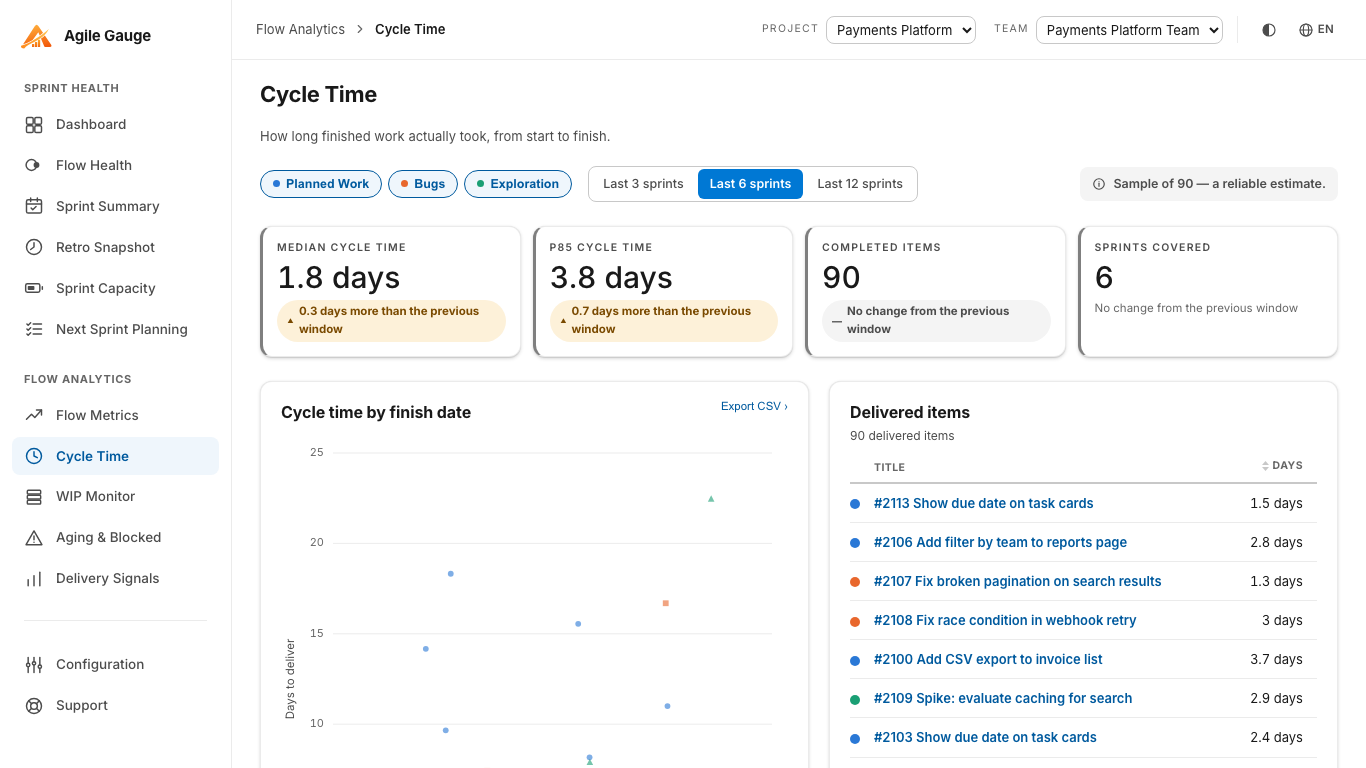Open #2109 Spike caching item
Screen dimensions: 1366x768
(x=1003, y=698)
